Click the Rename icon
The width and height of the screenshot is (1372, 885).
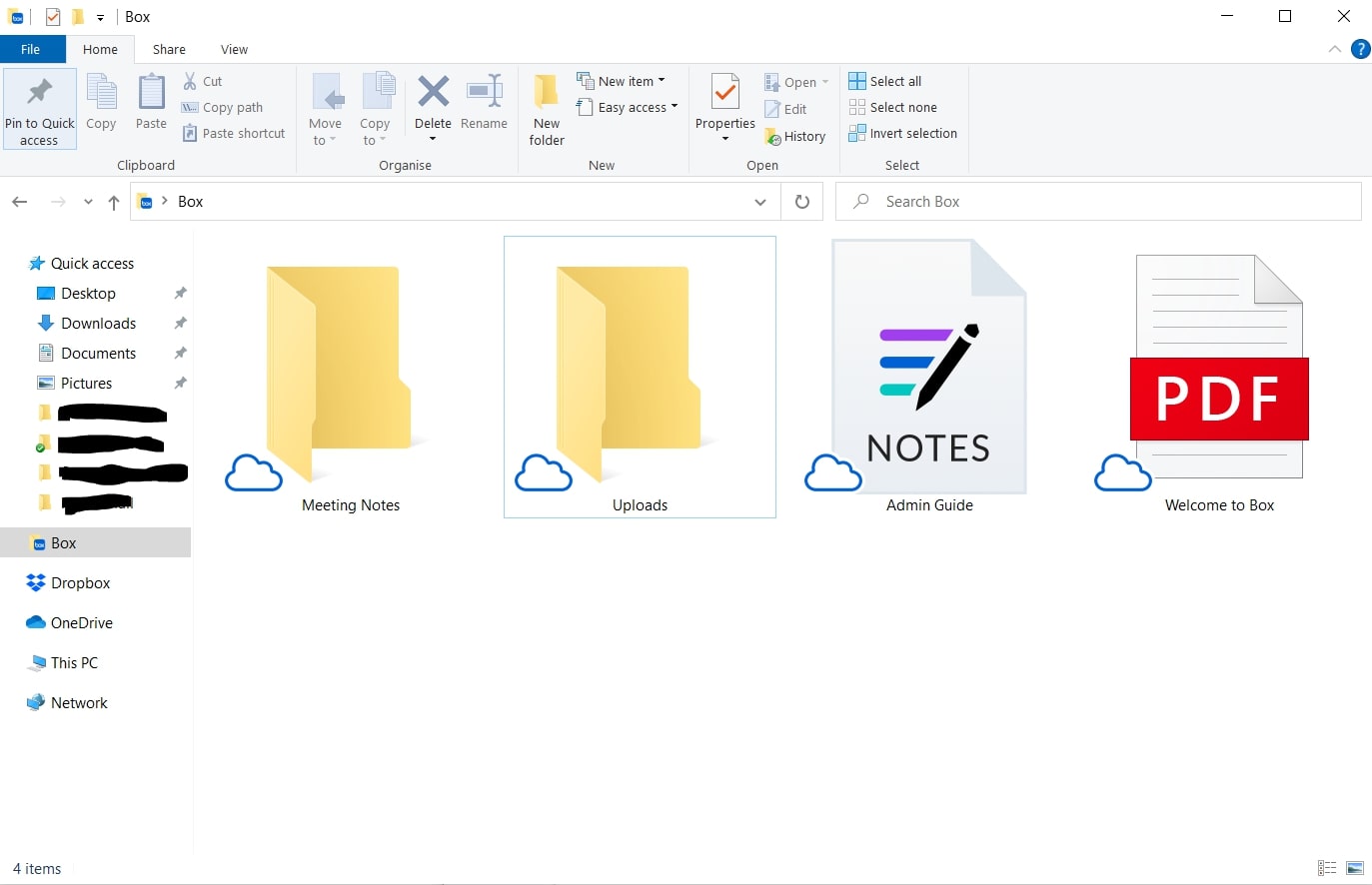click(484, 91)
